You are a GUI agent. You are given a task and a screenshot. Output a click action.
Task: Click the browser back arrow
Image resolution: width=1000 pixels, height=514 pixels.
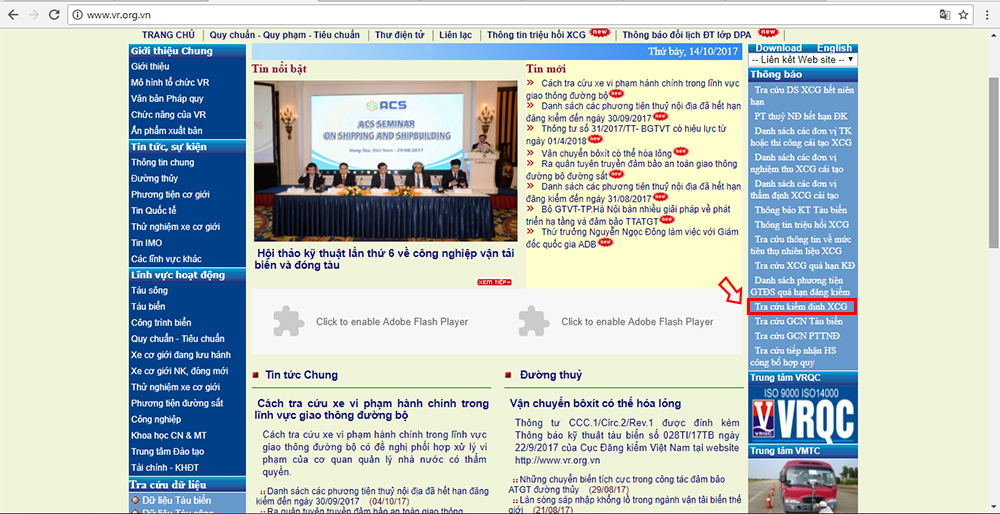point(13,15)
